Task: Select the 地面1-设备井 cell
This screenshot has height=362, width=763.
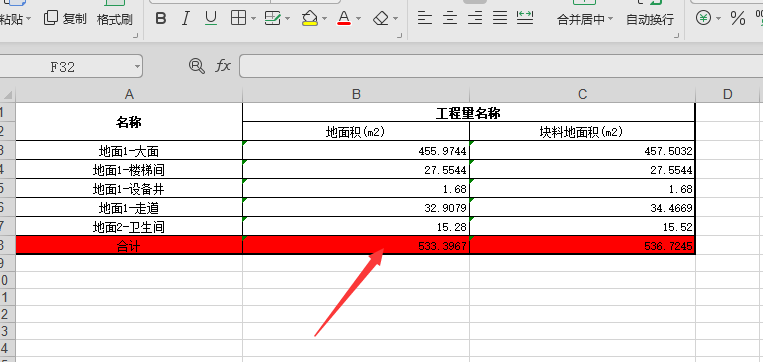Action: pos(129,188)
